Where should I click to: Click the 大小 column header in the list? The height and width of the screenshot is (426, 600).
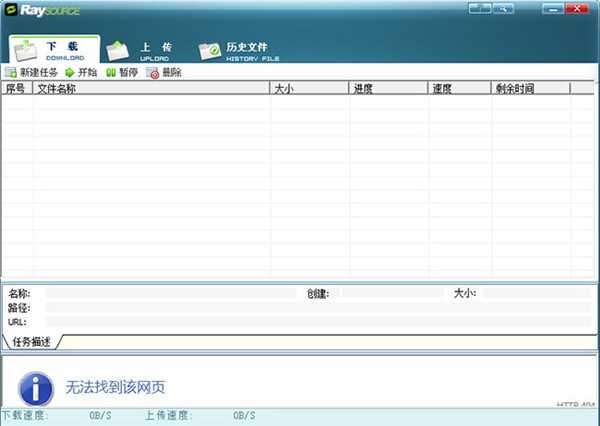click(x=309, y=89)
